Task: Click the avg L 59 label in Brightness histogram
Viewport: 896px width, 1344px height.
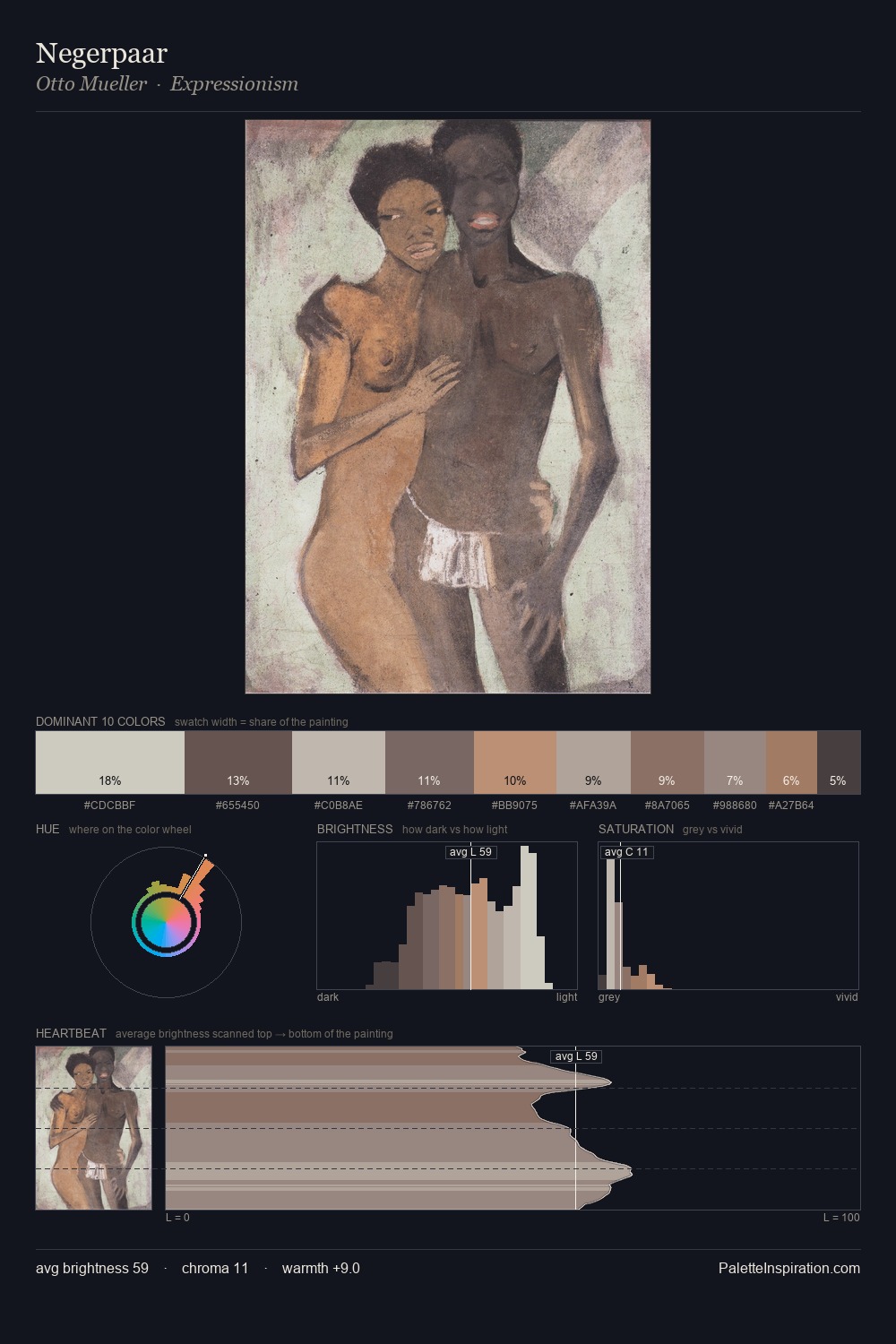Action: [x=471, y=852]
